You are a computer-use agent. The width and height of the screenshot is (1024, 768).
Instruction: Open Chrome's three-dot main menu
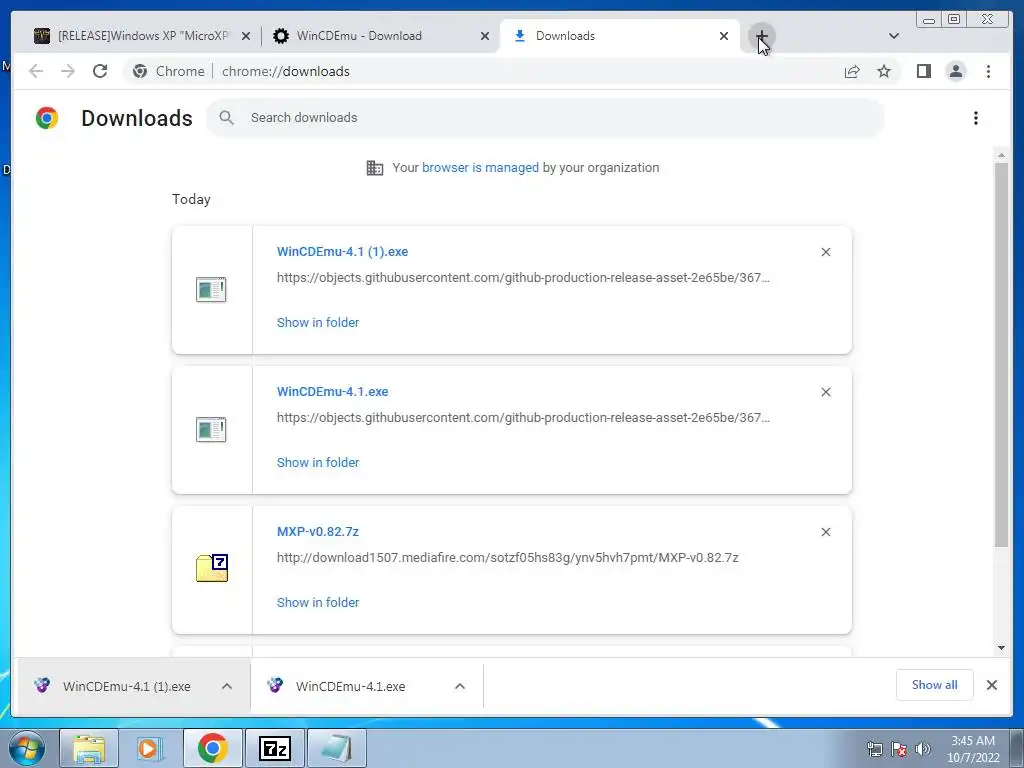[x=988, y=71]
